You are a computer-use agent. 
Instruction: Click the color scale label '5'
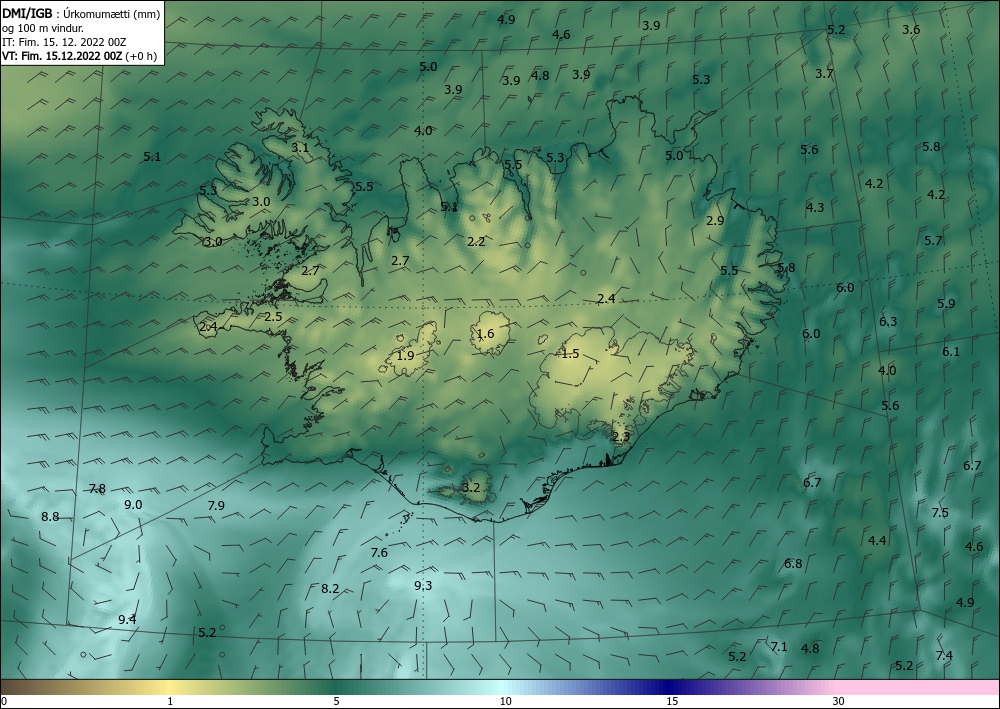336,701
